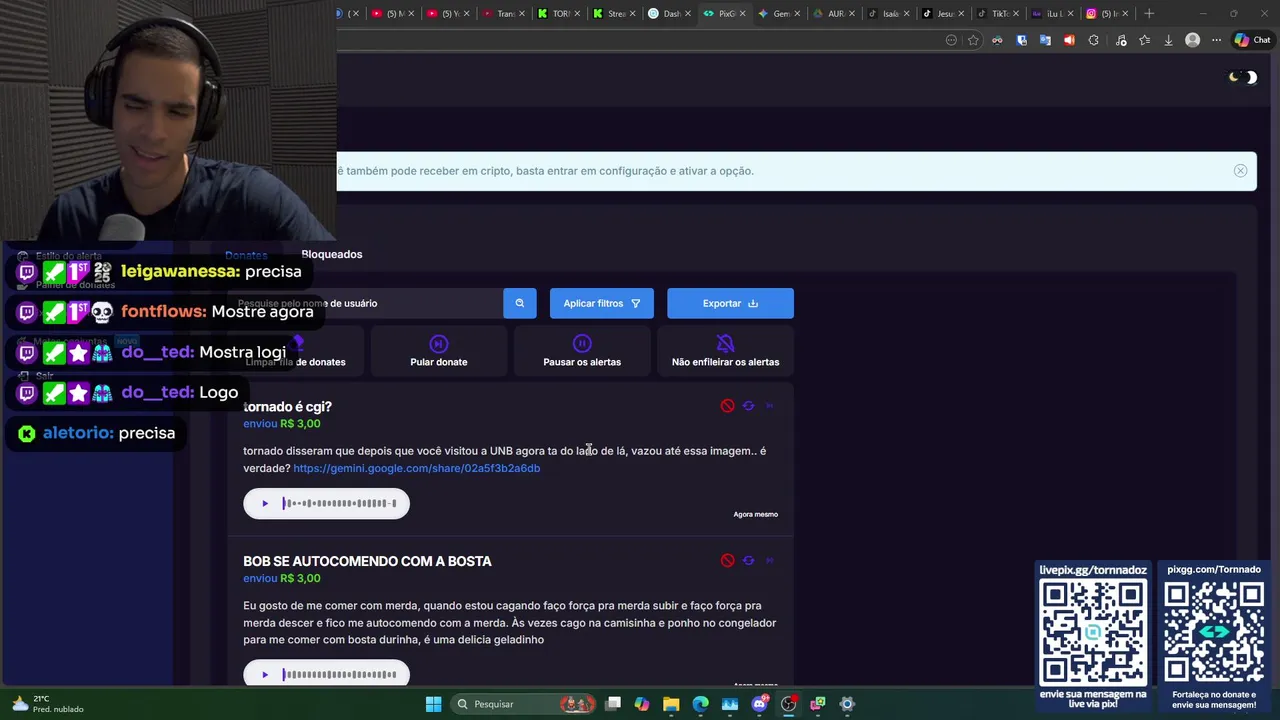Click Pausar os alertas
The image size is (1280, 720).
582,352
